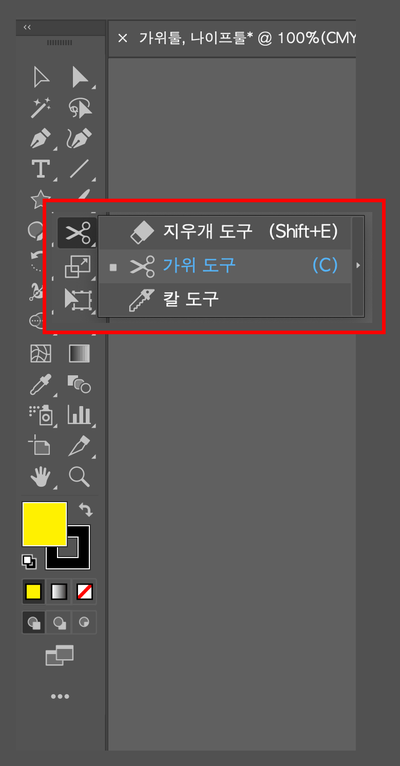400x766 pixels.
Task: Set paint mode to None
Action: click(84, 593)
